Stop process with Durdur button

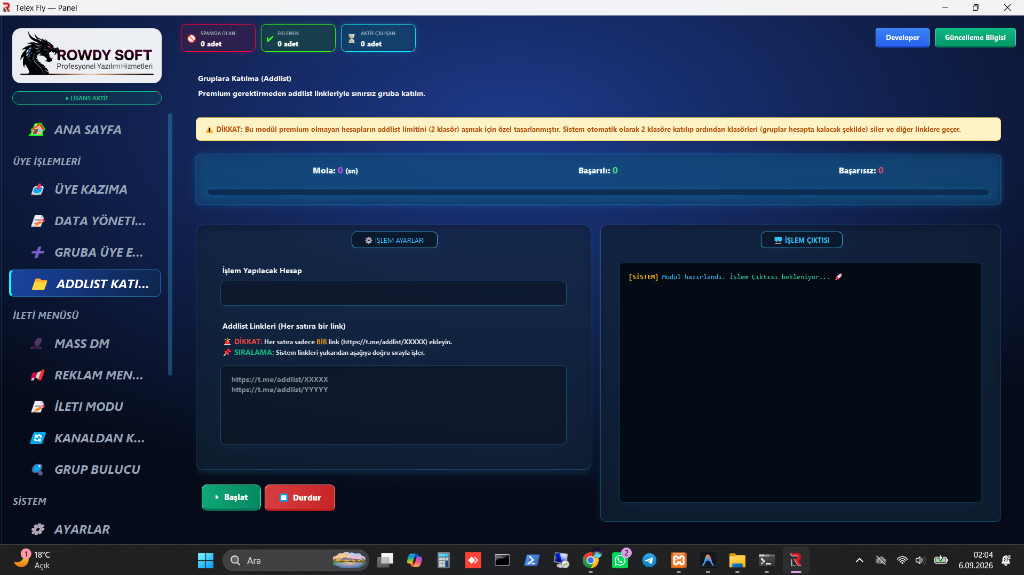coord(300,497)
